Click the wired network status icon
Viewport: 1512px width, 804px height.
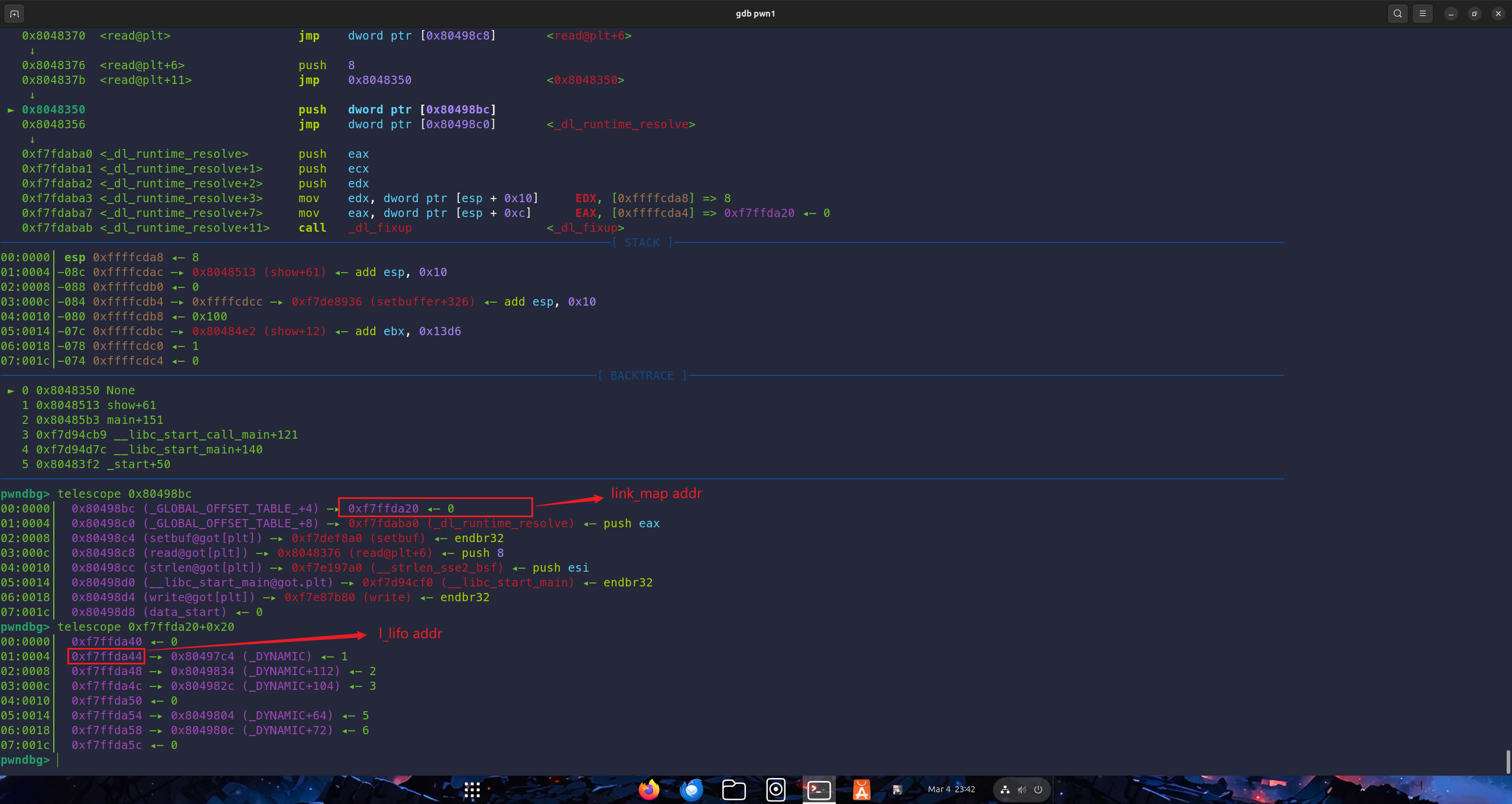coord(1005,789)
